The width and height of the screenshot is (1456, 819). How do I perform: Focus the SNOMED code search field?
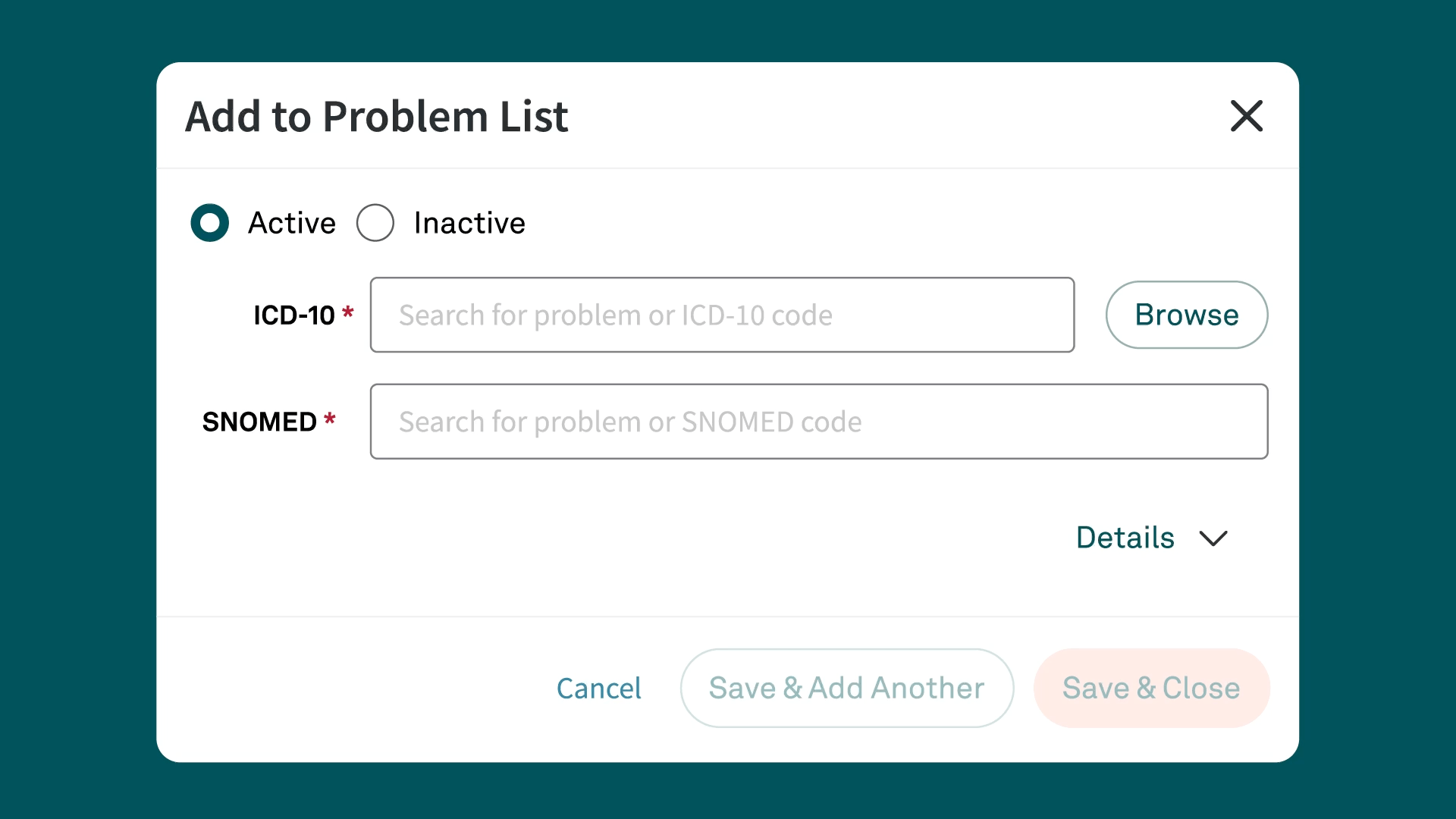tap(818, 422)
